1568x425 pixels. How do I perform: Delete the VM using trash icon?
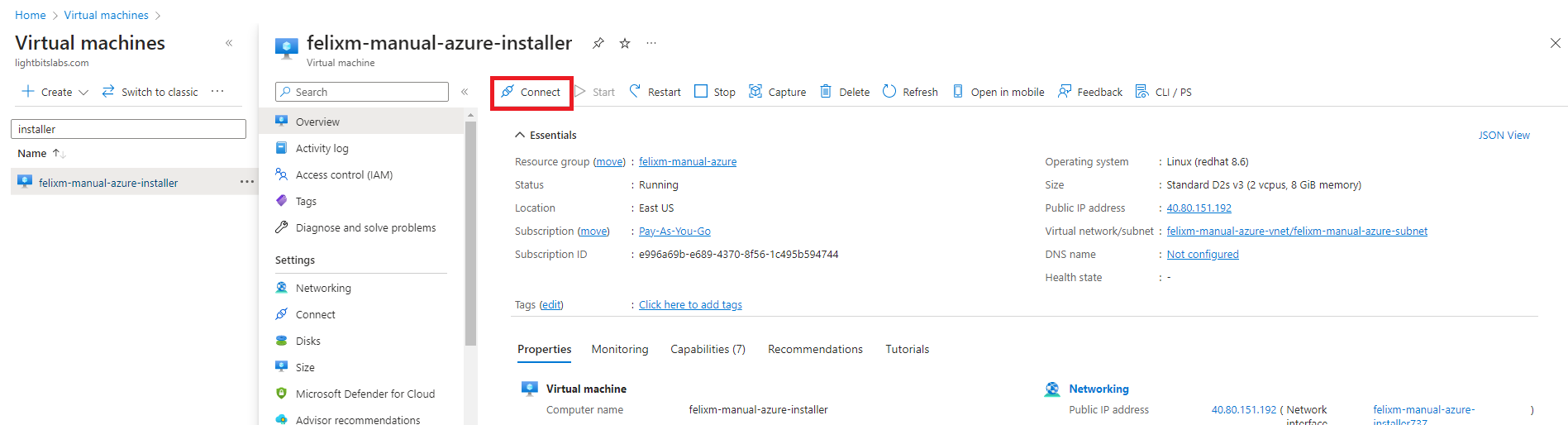(826, 91)
